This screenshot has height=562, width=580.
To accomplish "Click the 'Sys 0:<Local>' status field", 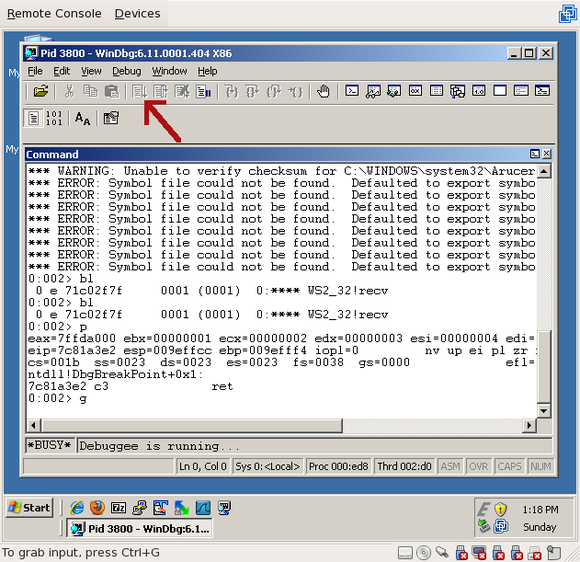I will (x=267, y=467).
